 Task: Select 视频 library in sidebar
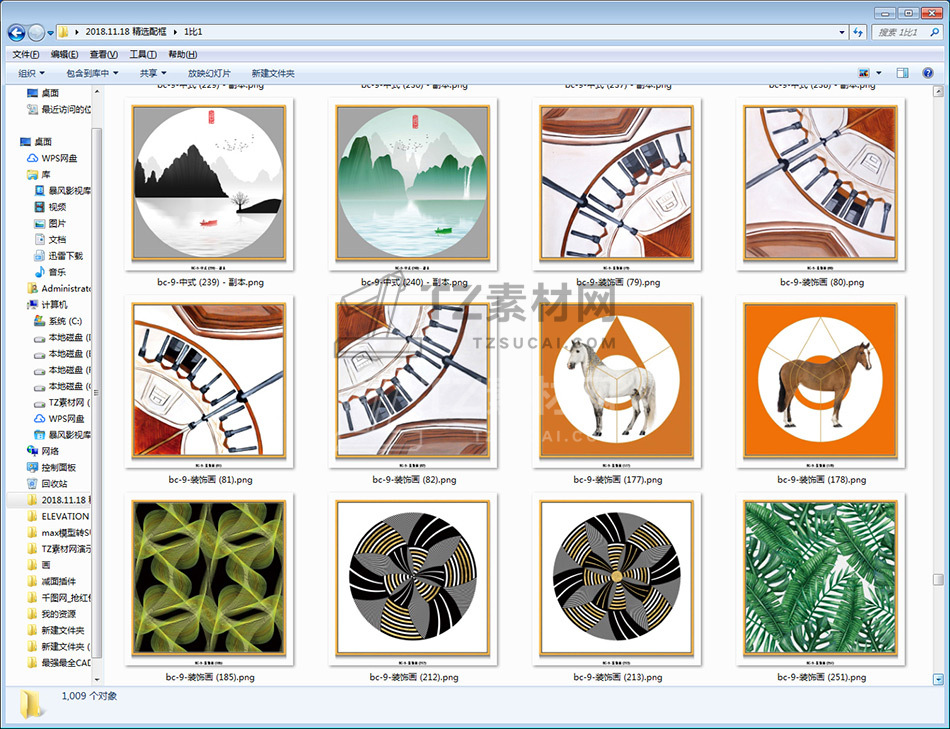50,207
